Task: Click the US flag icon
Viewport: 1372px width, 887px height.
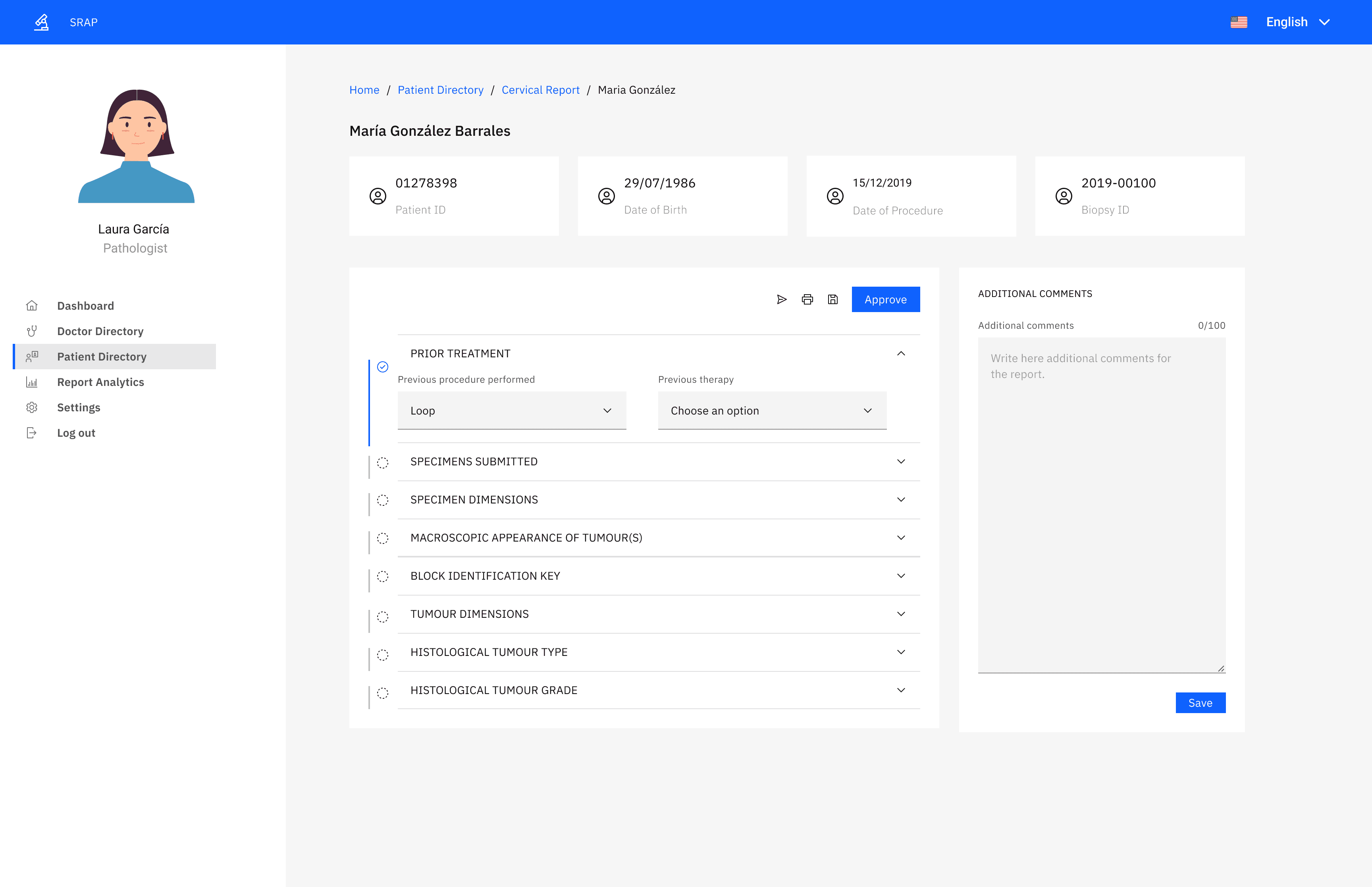Action: (x=1239, y=22)
